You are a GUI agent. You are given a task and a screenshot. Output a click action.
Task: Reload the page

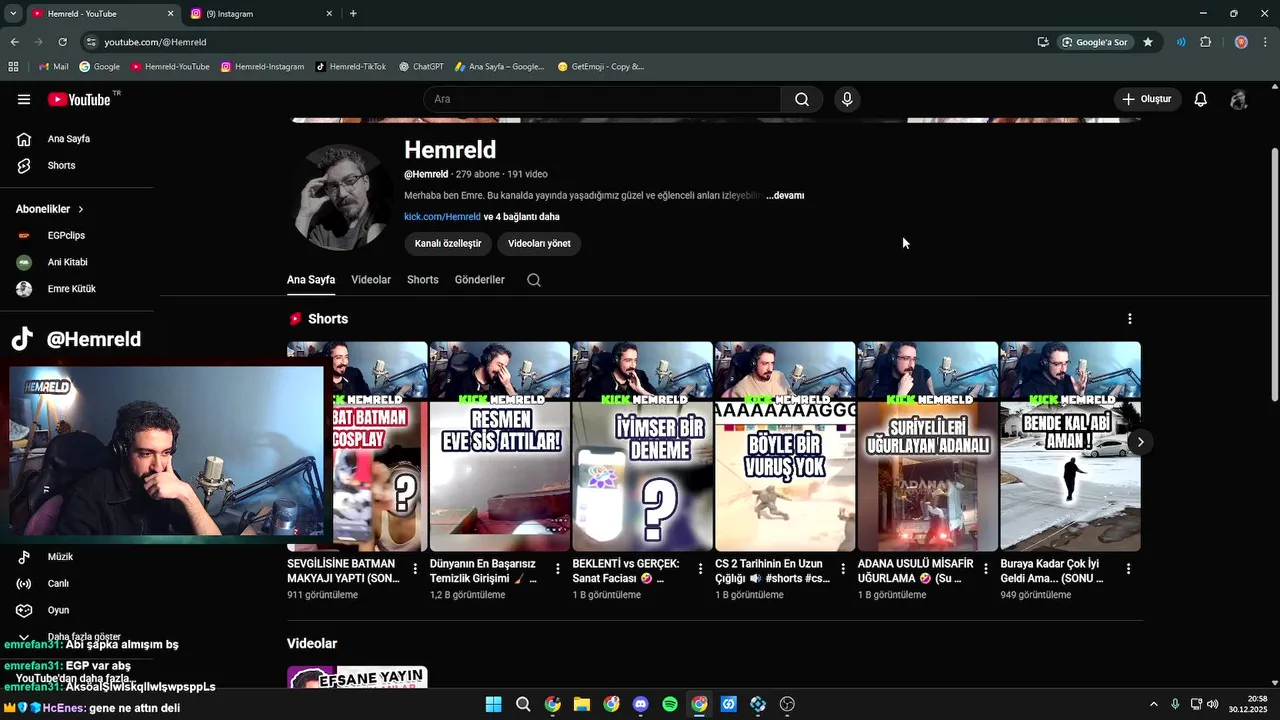click(x=63, y=42)
